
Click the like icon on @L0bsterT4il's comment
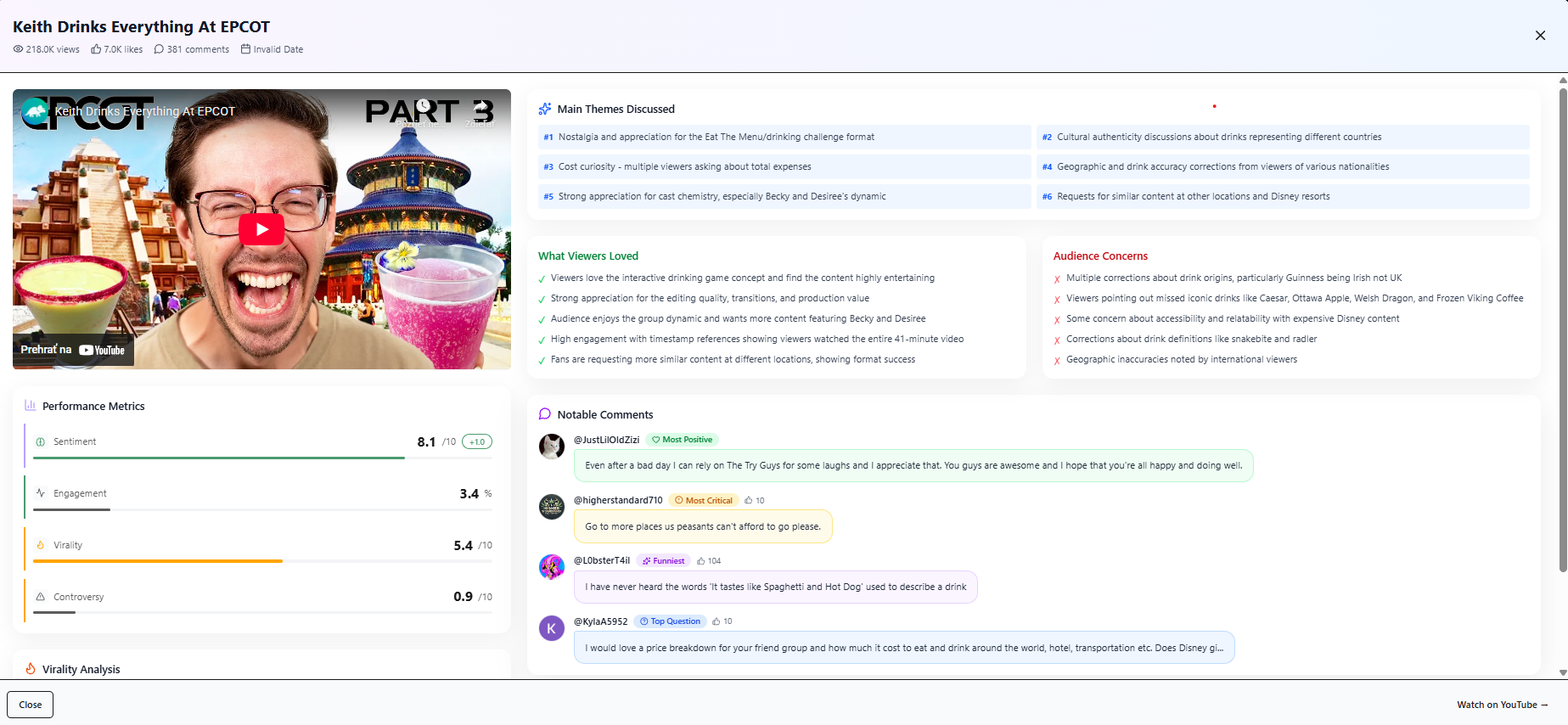click(701, 561)
